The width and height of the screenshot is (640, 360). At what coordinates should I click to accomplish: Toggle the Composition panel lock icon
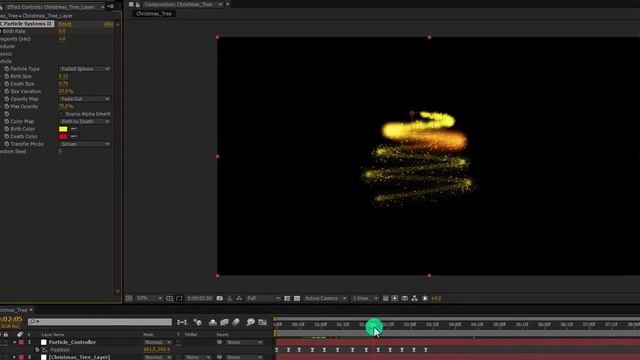(138, 4)
